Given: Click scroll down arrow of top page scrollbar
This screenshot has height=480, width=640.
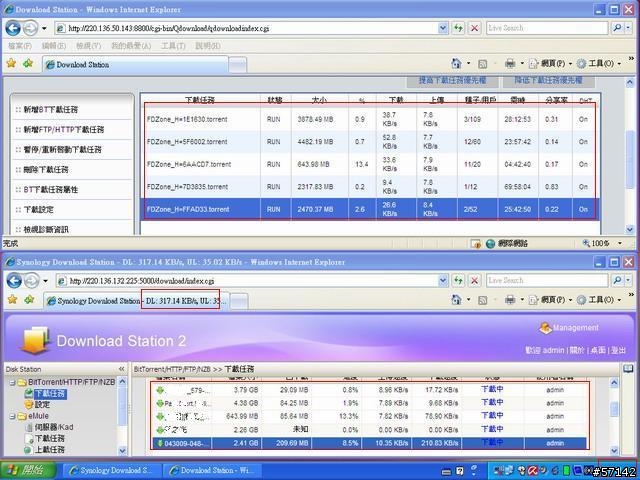Looking at the screenshot, I should coord(630,230).
